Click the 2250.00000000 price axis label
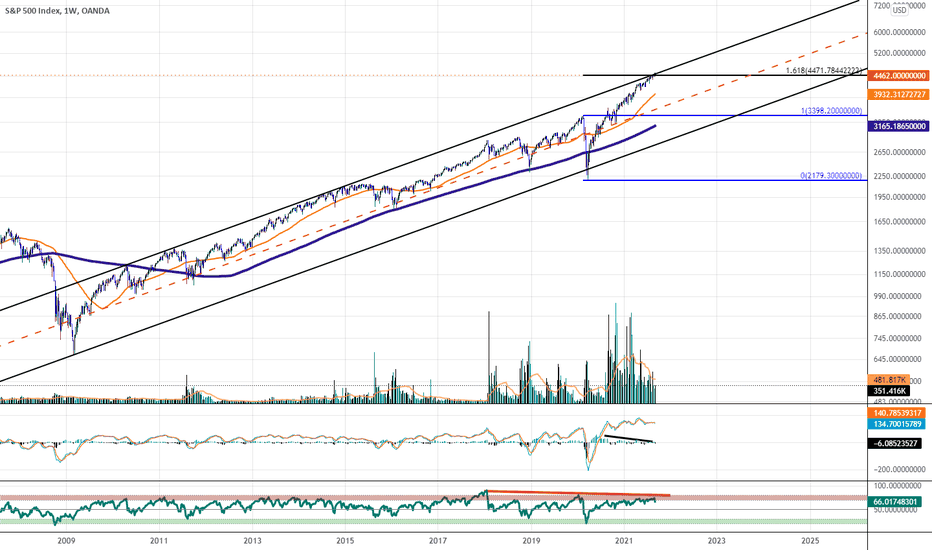This screenshot has height=550, width=932. coord(899,176)
